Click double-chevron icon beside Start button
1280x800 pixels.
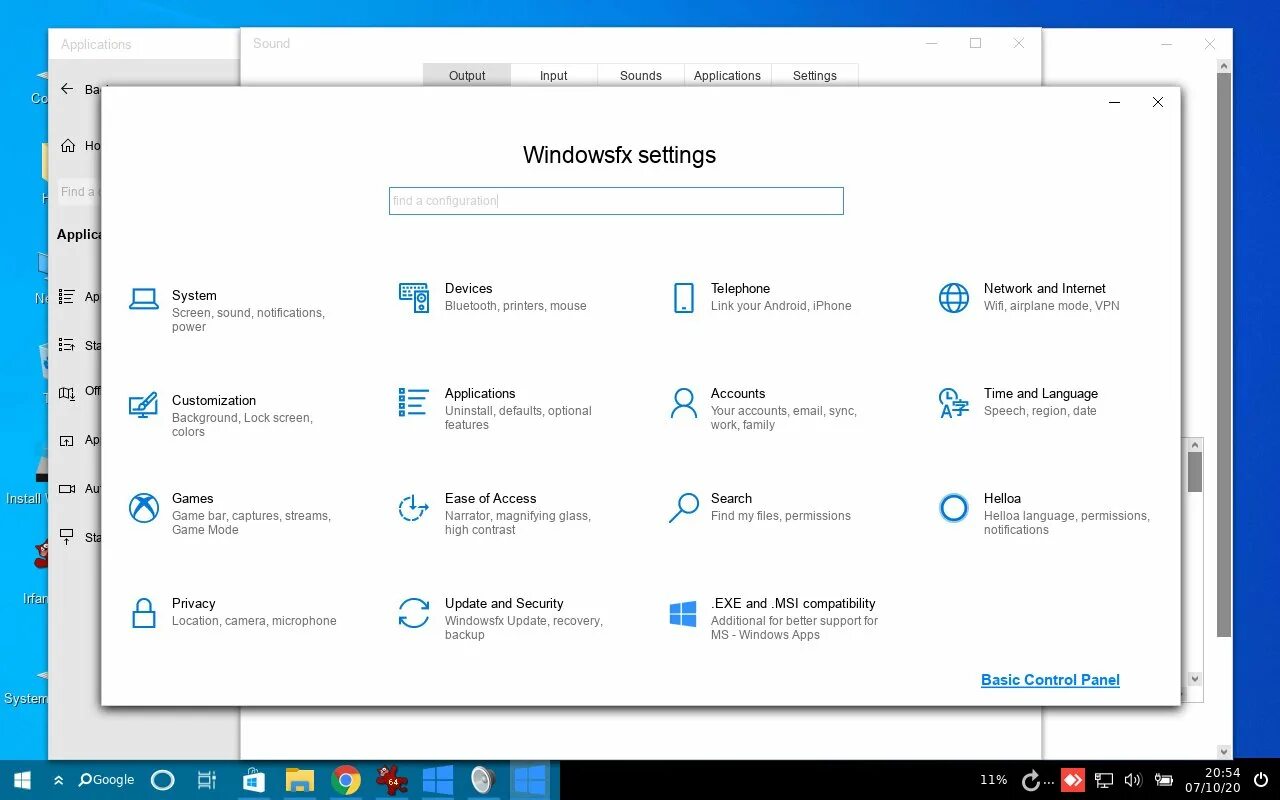(58, 780)
